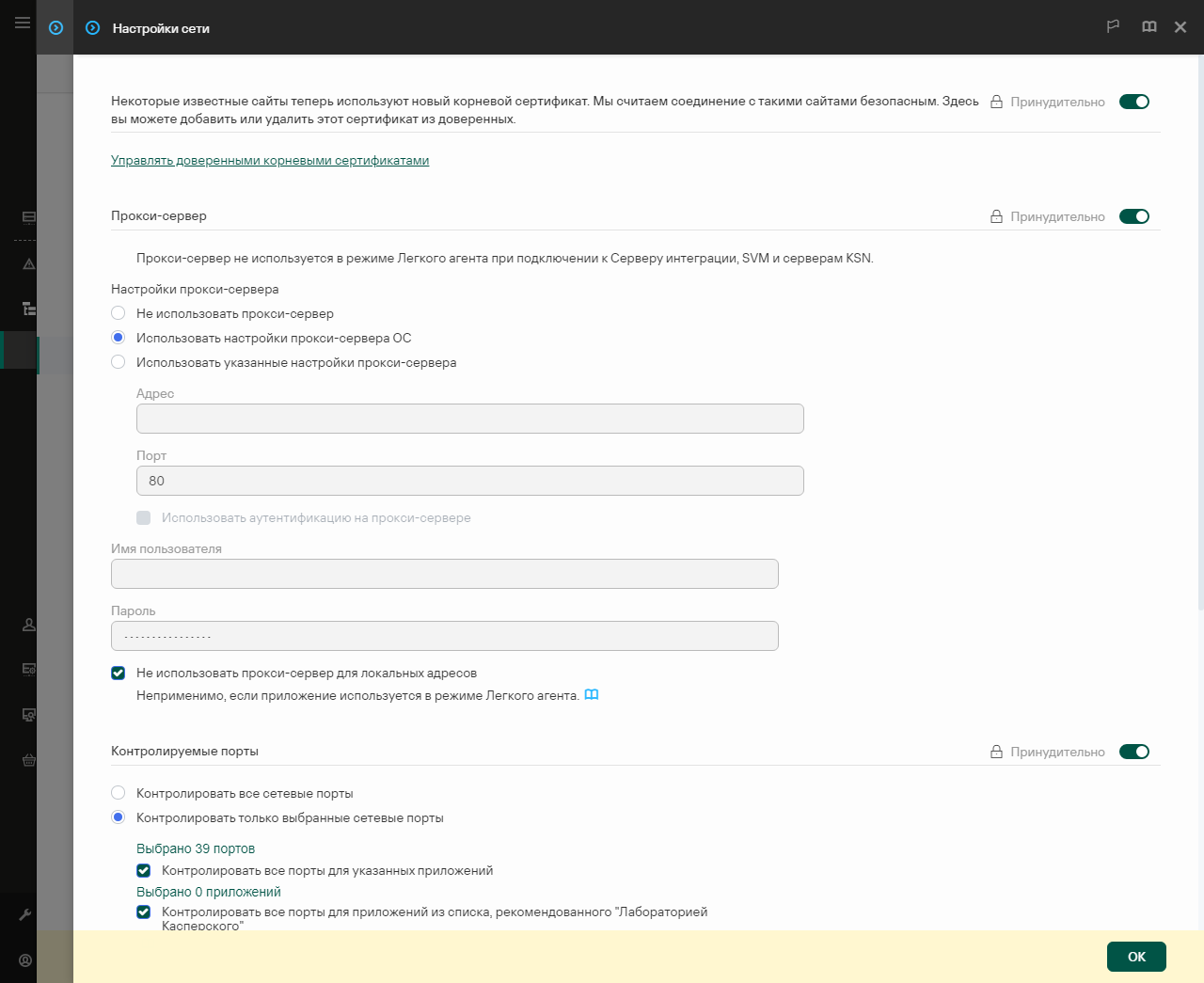The width and height of the screenshot is (1204, 983).
Task: Click the Порт field showing 80
Action: 470,481
